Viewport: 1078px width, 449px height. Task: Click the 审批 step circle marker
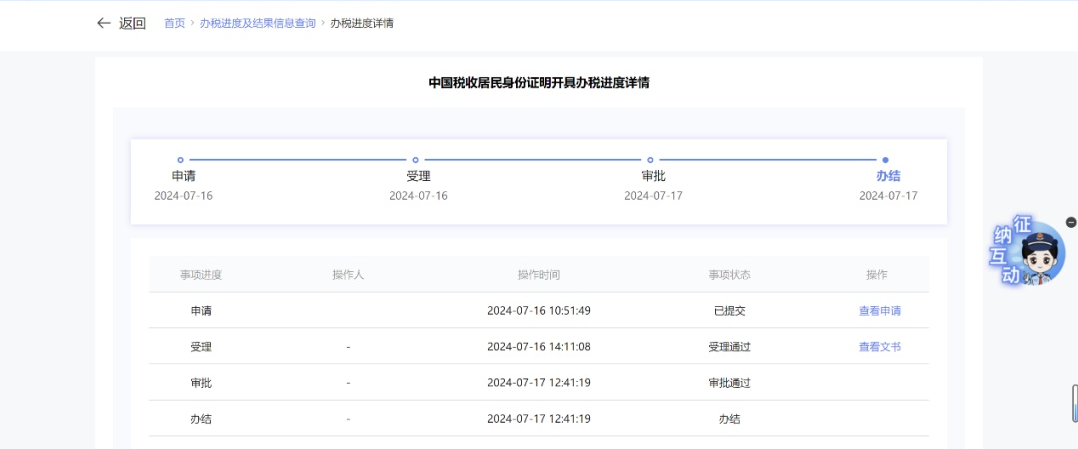click(650, 160)
